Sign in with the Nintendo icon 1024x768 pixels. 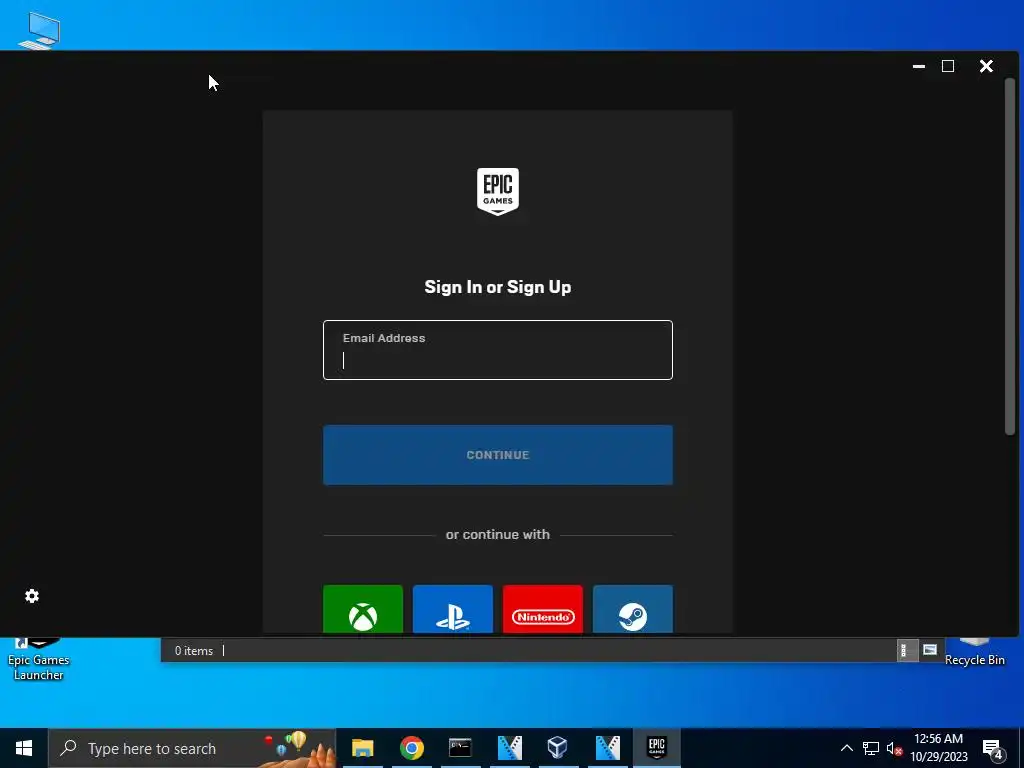pyautogui.click(x=543, y=609)
